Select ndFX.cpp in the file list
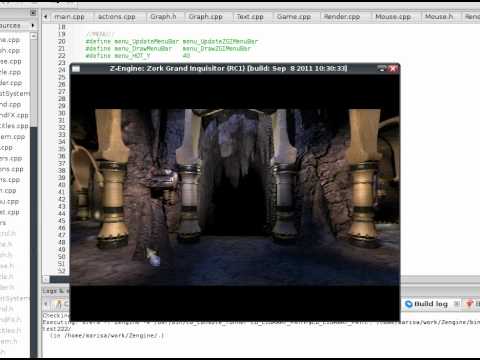This screenshot has width=480, height=360. click(x=14, y=115)
